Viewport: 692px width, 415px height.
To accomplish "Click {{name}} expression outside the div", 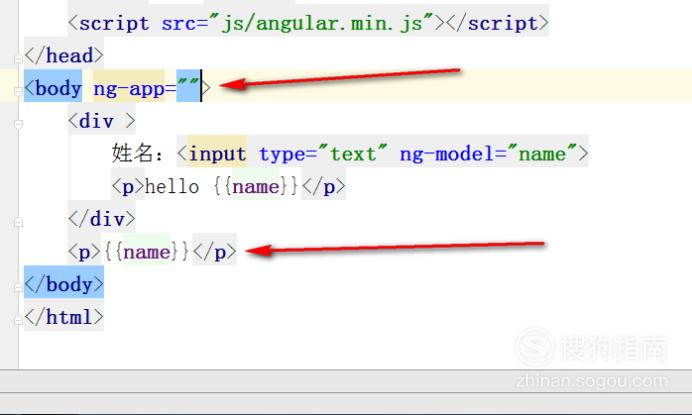I will tap(147, 252).
